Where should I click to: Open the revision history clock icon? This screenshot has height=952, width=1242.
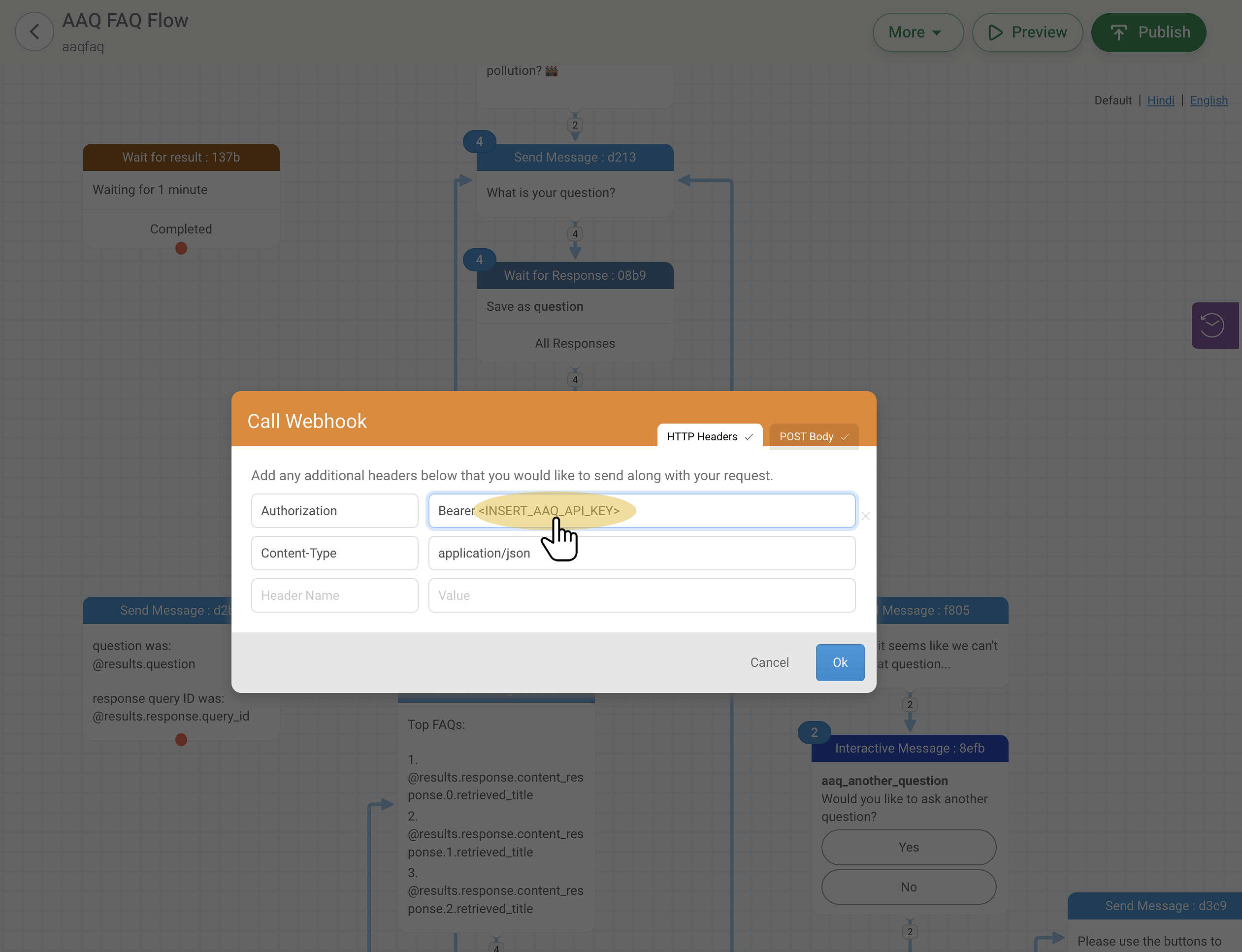(1212, 325)
